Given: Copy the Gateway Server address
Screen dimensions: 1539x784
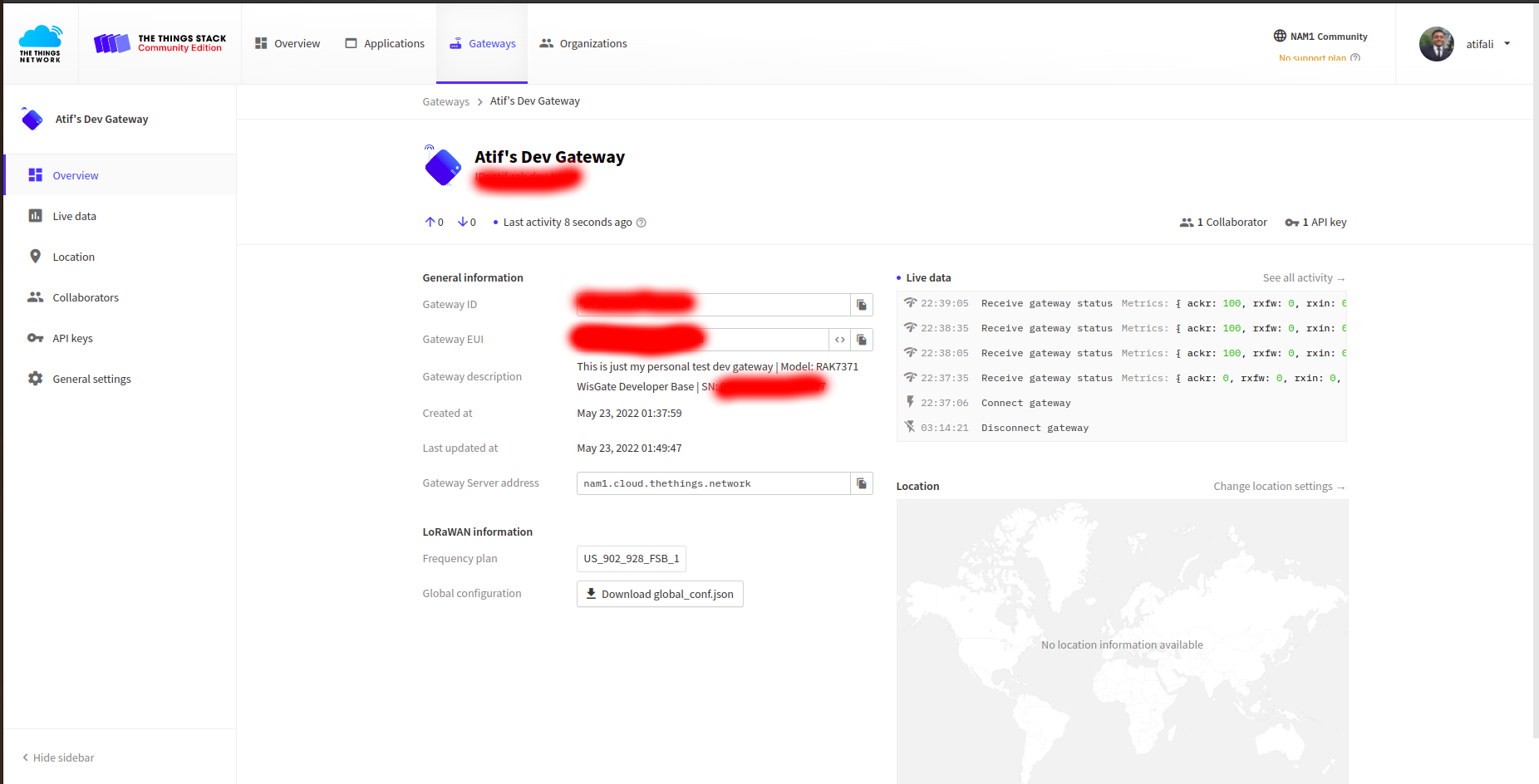Looking at the screenshot, I should point(862,483).
